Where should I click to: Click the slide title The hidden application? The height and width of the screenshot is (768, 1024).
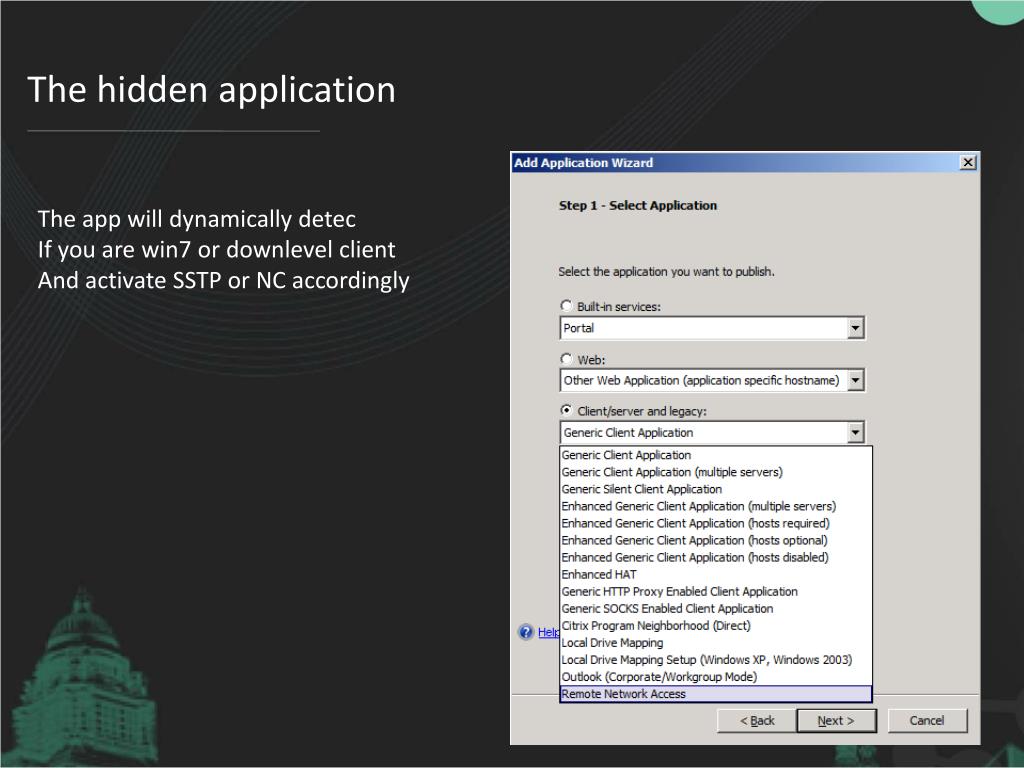212,89
